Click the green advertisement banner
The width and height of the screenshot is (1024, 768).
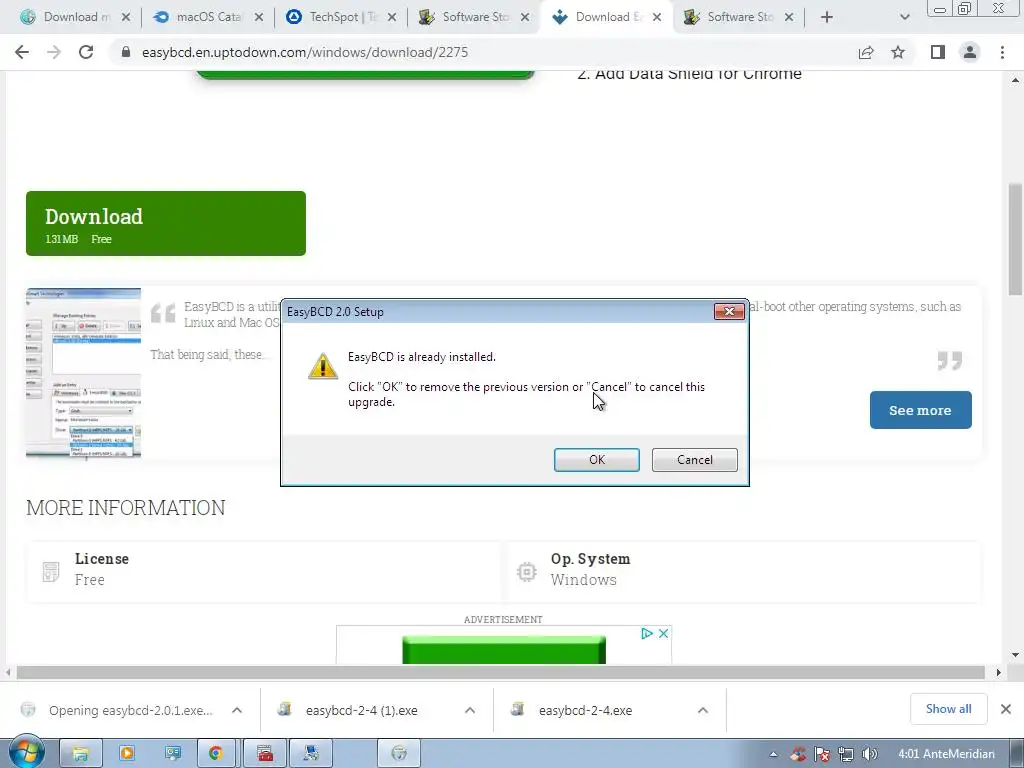(x=504, y=650)
